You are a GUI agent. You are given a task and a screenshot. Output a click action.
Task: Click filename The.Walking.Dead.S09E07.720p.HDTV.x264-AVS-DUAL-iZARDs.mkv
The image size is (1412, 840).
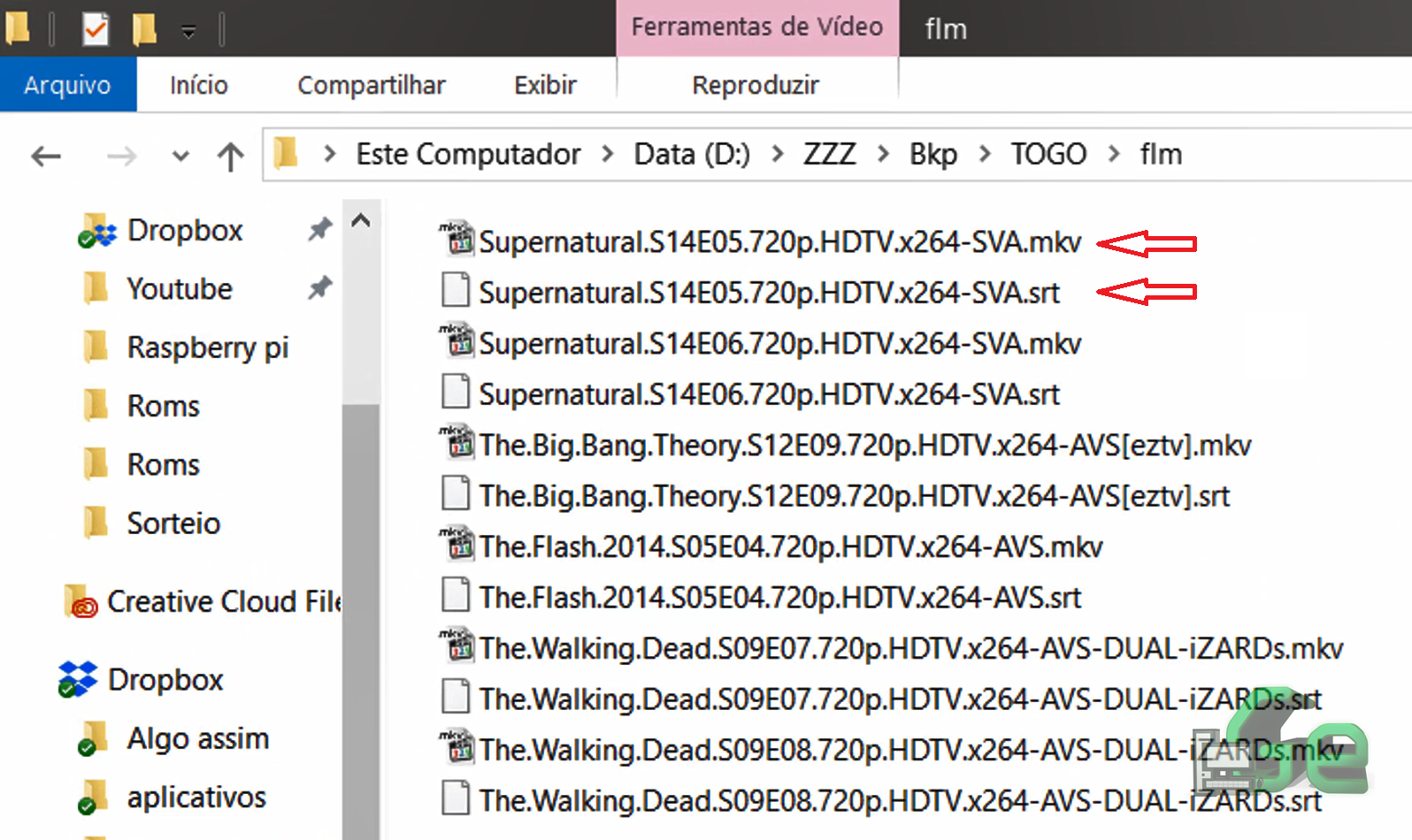coord(911,649)
